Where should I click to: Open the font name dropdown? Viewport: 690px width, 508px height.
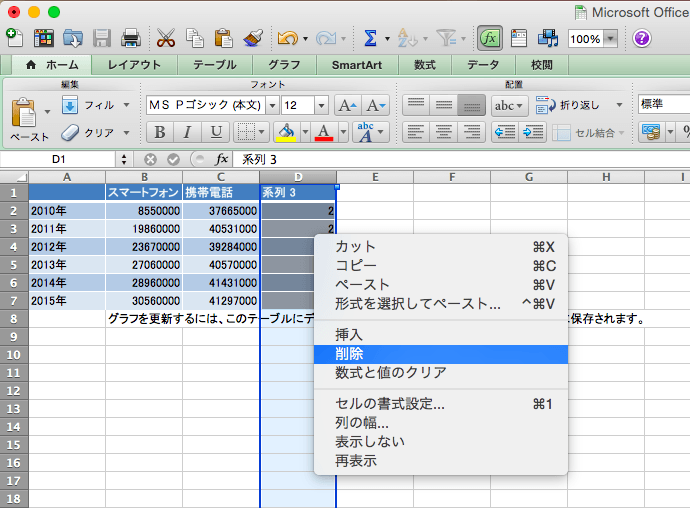272,105
